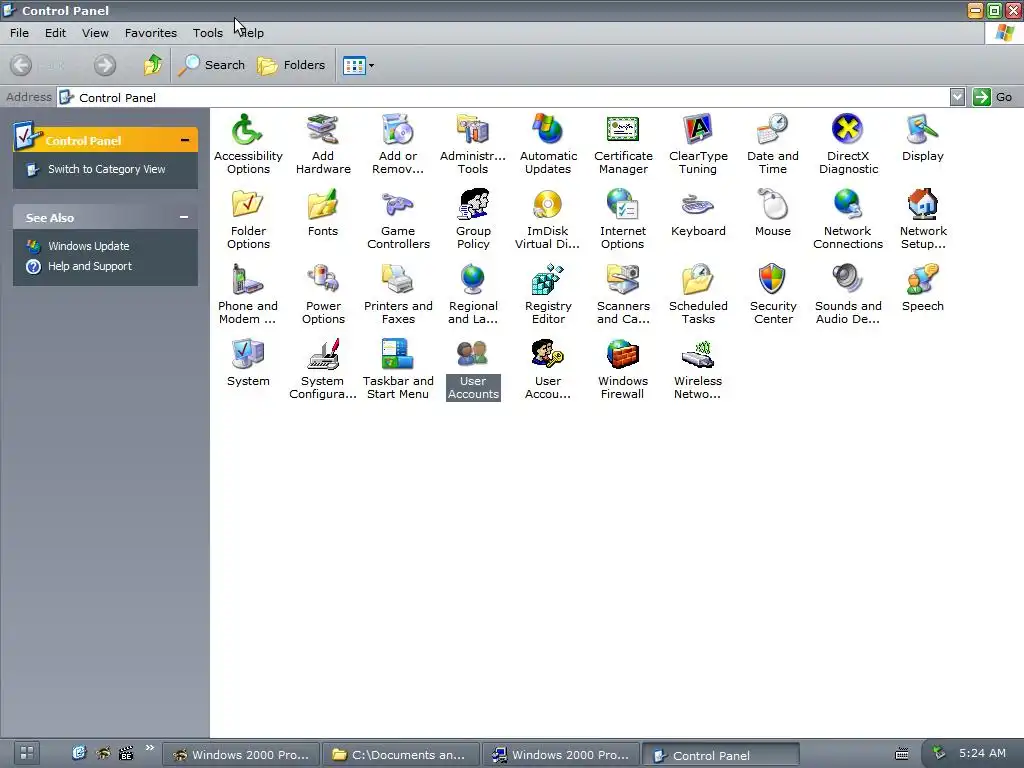Image resolution: width=1024 pixels, height=768 pixels.
Task: Open System Configuration utility icon
Action: pos(323,369)
